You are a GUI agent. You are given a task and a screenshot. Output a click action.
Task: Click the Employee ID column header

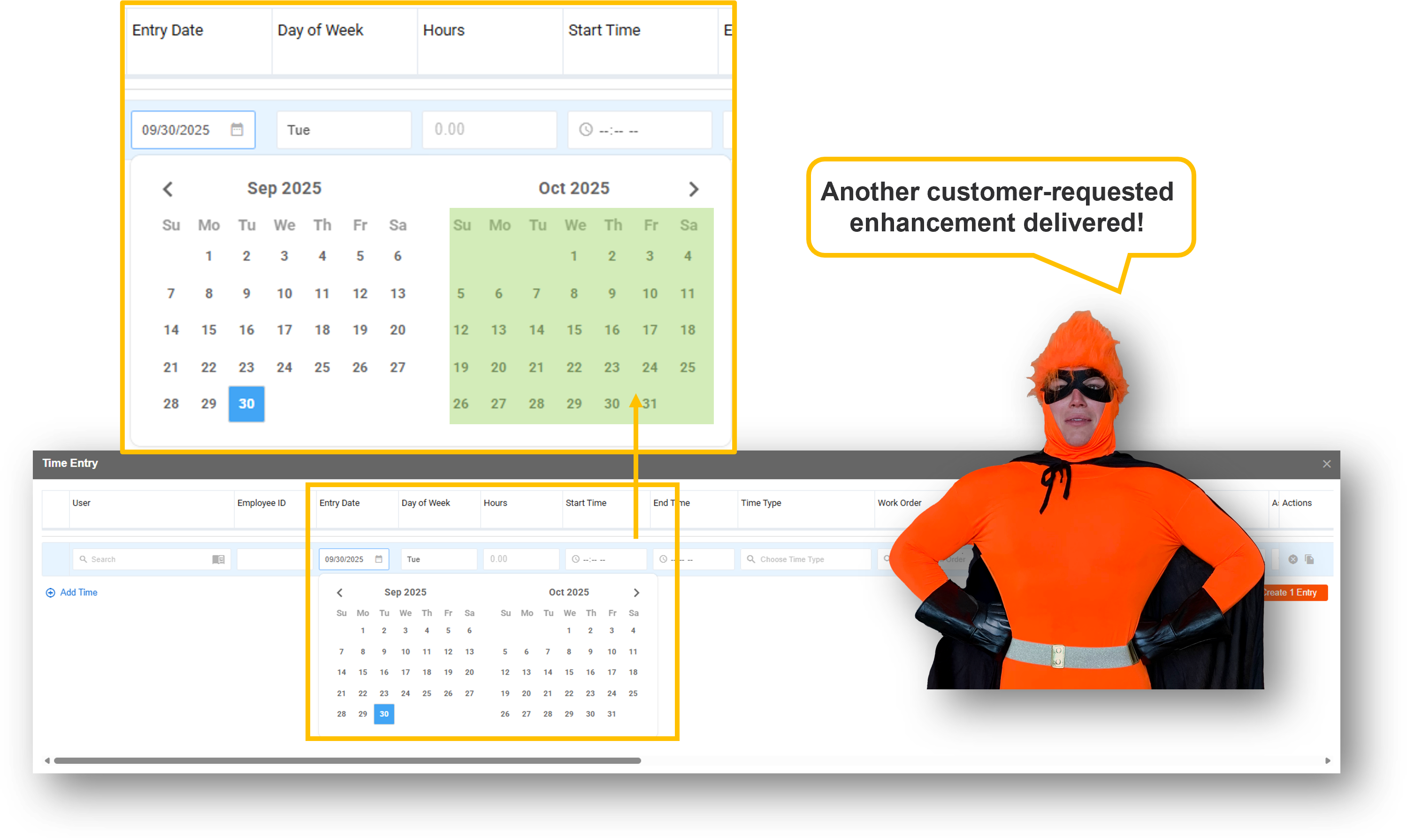pyautogui.click(x=261, y=503)
